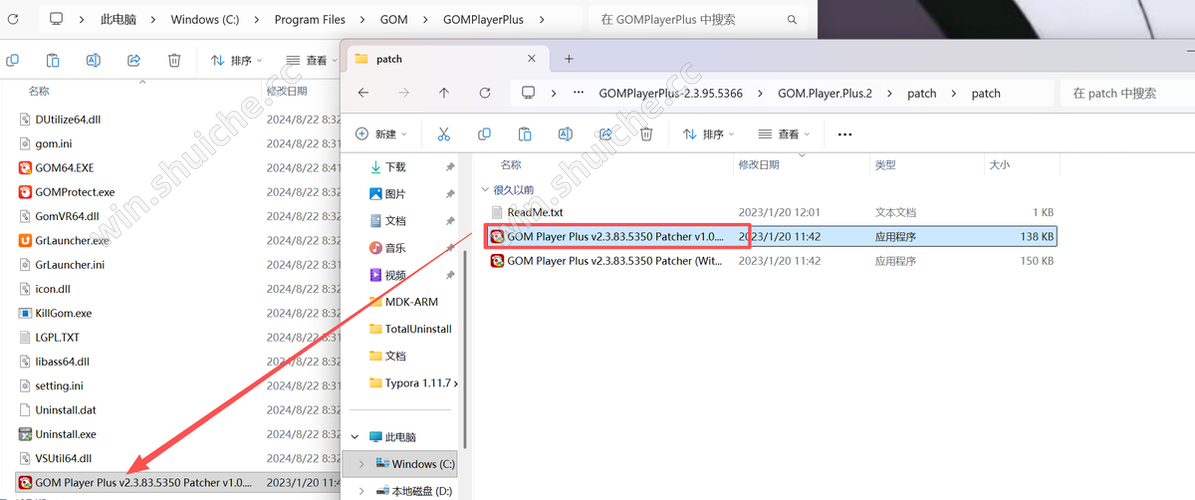Select LGPL.TXT file

click(x=49, y=337)
